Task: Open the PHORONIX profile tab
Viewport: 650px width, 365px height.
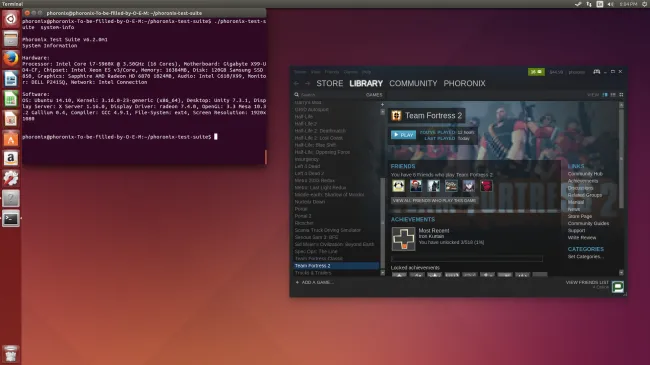Action: (464, 83)
